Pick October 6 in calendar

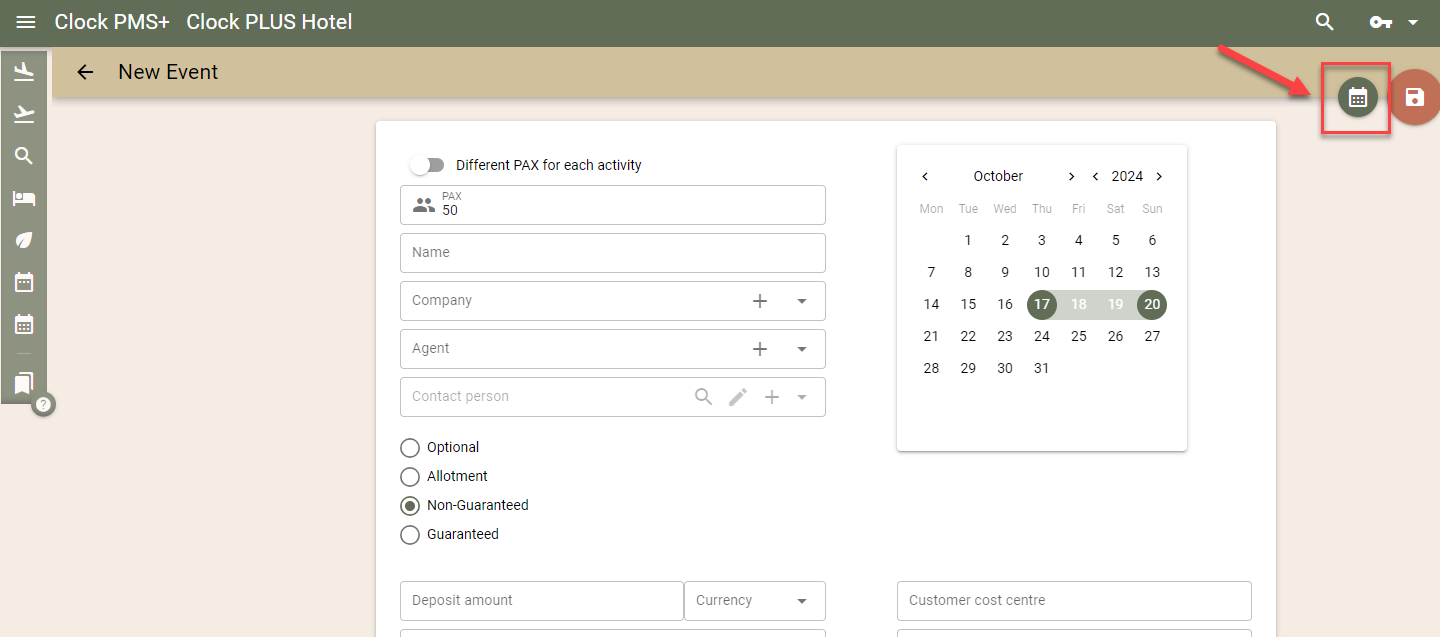coord(1152,240)
